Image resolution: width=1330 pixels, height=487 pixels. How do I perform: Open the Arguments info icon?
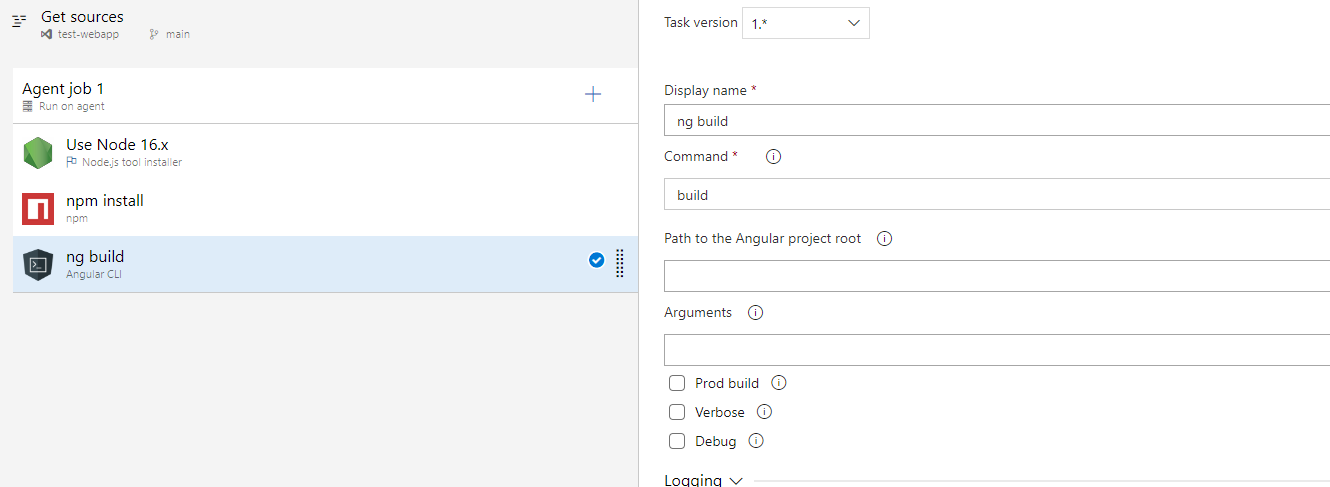coord(756,313)
